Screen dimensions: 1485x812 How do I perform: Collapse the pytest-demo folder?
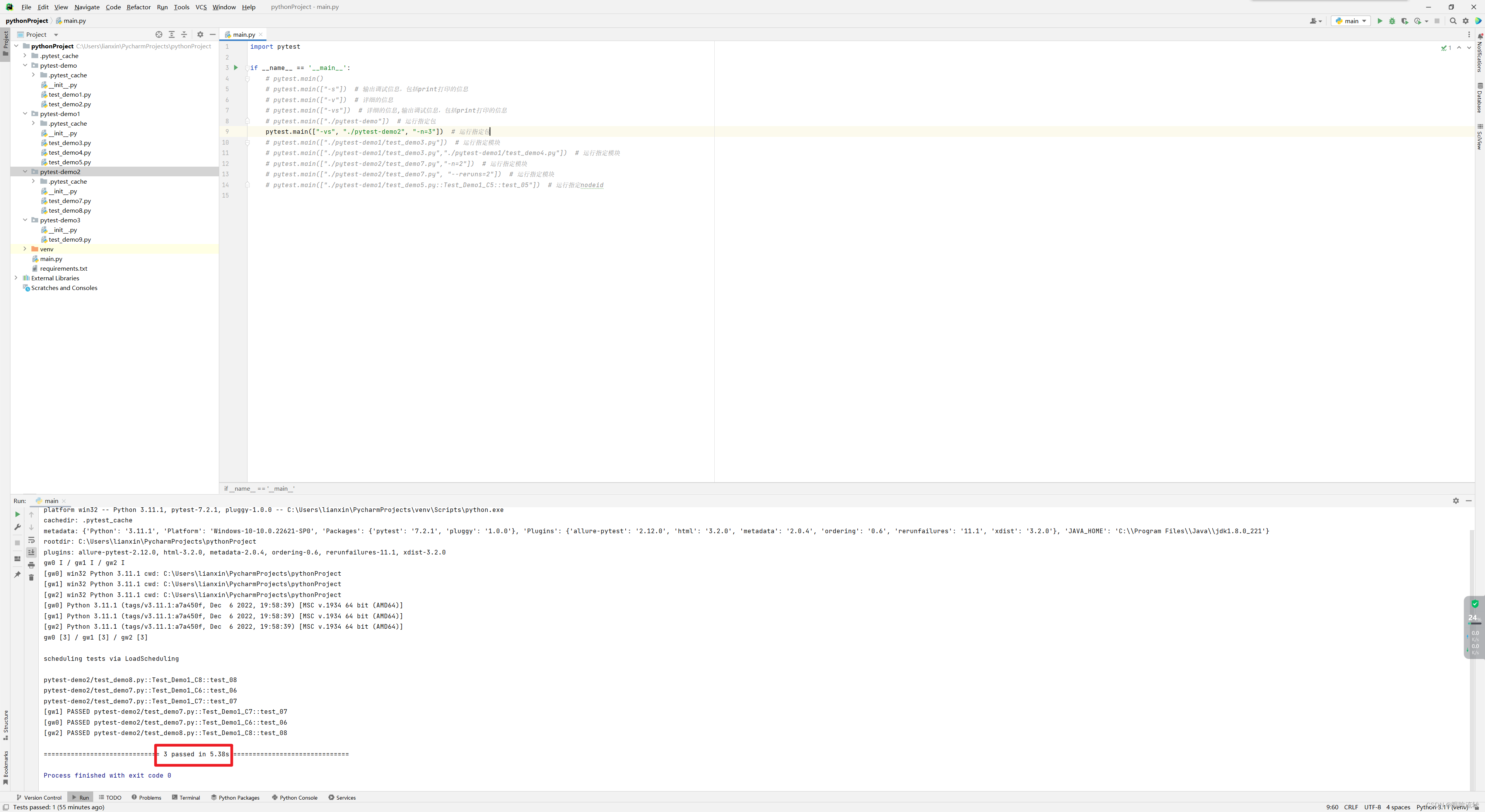(x=26, y=65)
